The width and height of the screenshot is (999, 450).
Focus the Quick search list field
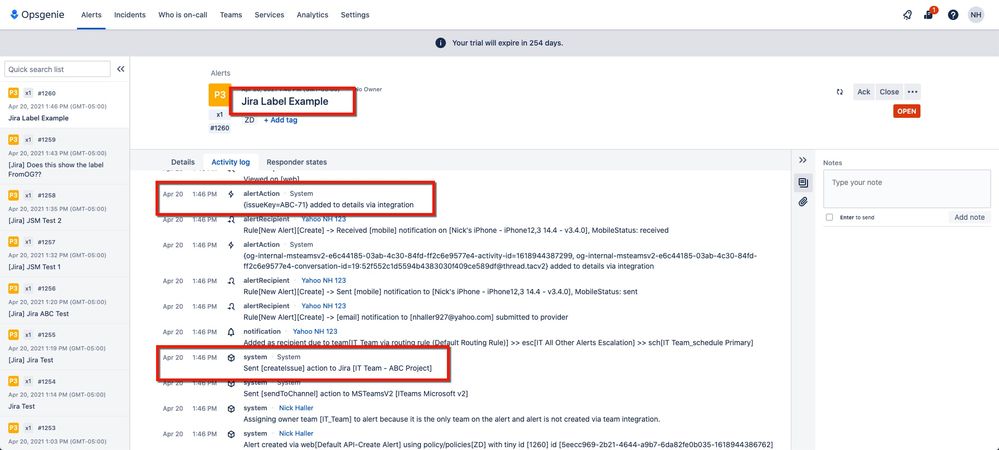57,69
